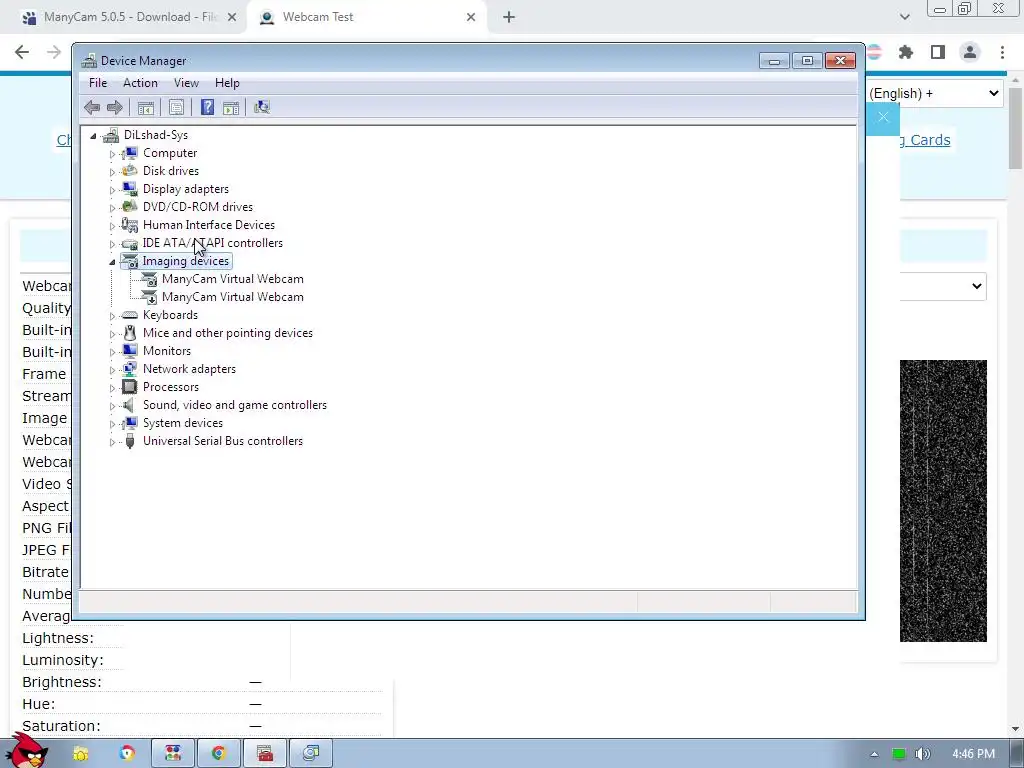Select the first ManyCam Virtual Webcam device
This screenshot has height=768, width=1024.
coord(232,279)
